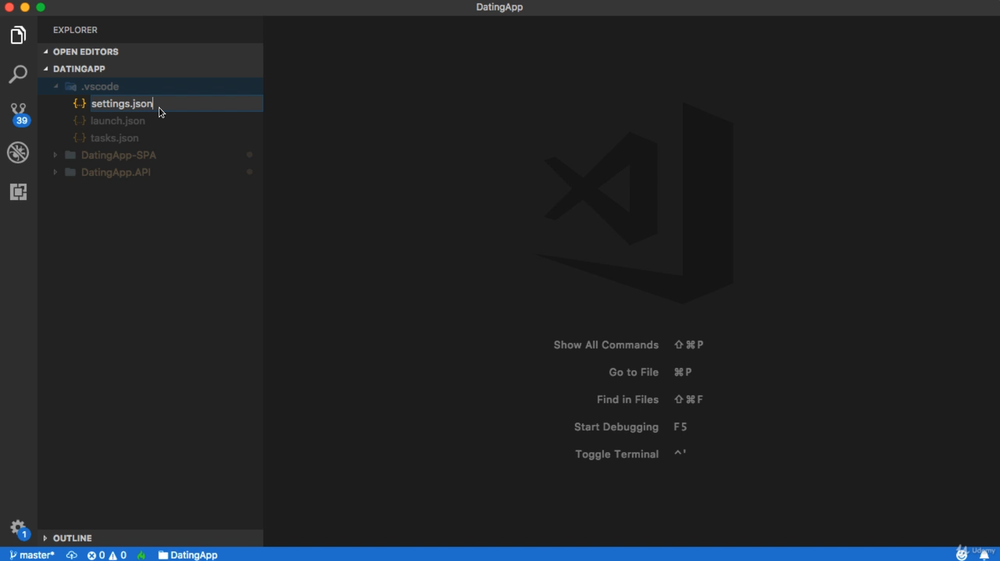Click the JSON icon beside launch.json
Image resolution: width=1000 pixels, height=561 pixels.
[79, 120]
